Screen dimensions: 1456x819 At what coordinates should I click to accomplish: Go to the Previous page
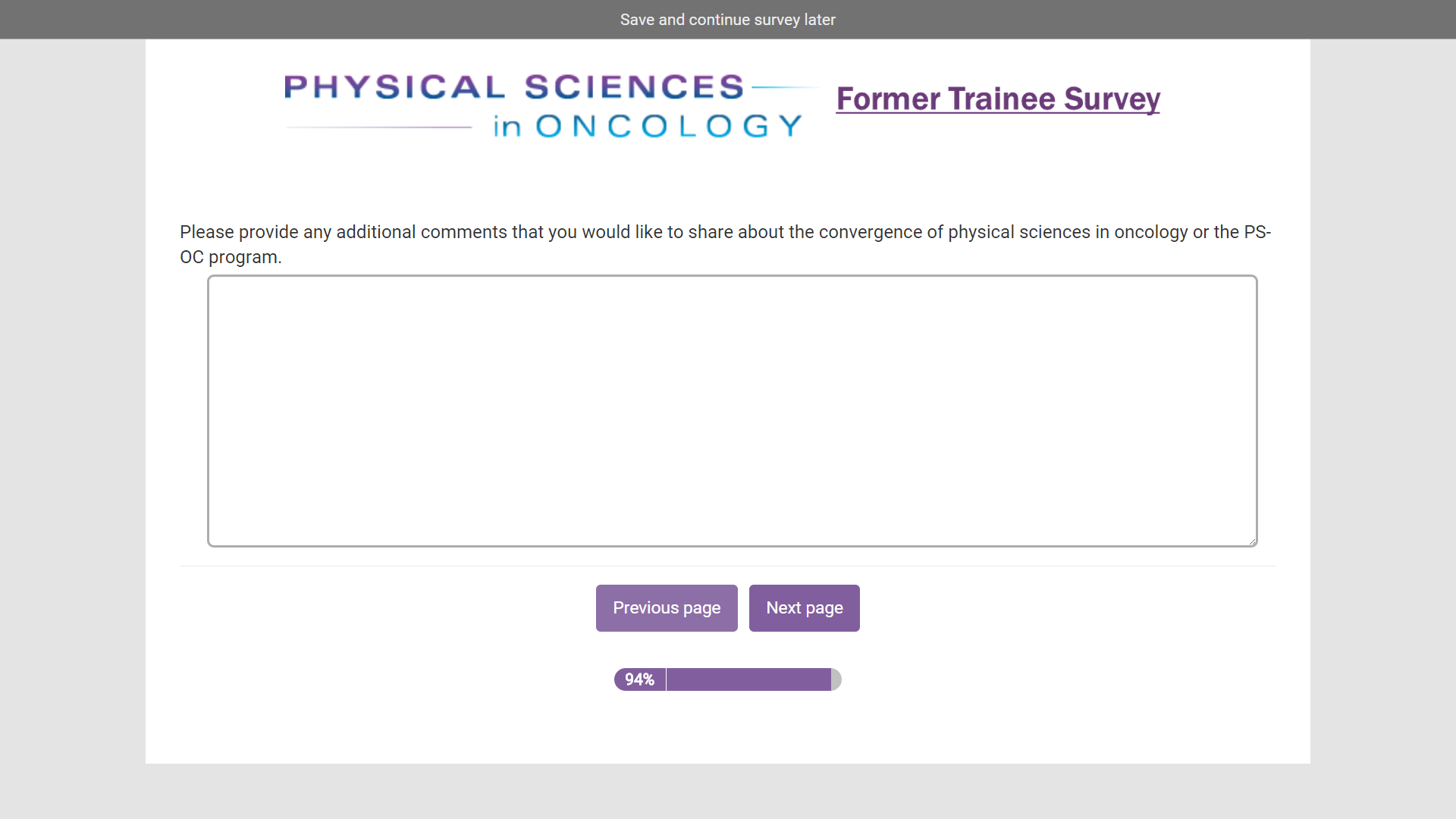click(666, 608)
